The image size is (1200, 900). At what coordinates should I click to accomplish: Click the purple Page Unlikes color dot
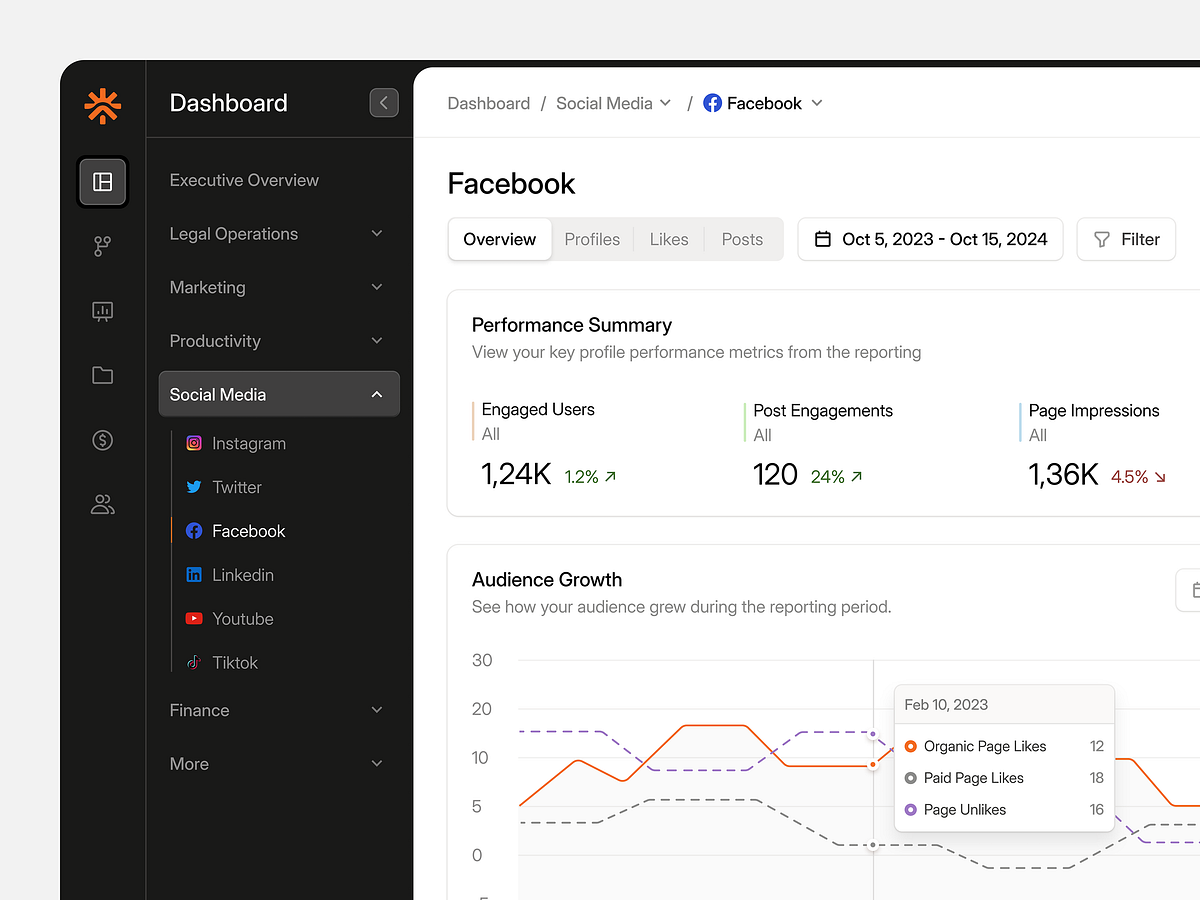(909, 810)
